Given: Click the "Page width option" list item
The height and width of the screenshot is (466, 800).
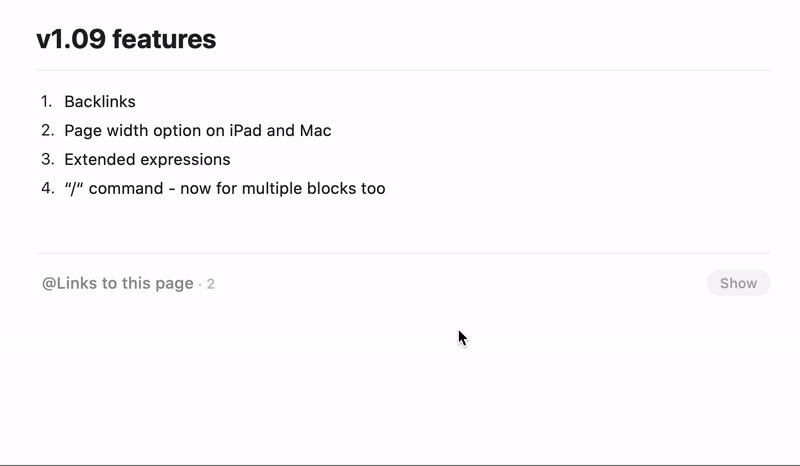Looking at the screenshot, I should click(197, 130).
